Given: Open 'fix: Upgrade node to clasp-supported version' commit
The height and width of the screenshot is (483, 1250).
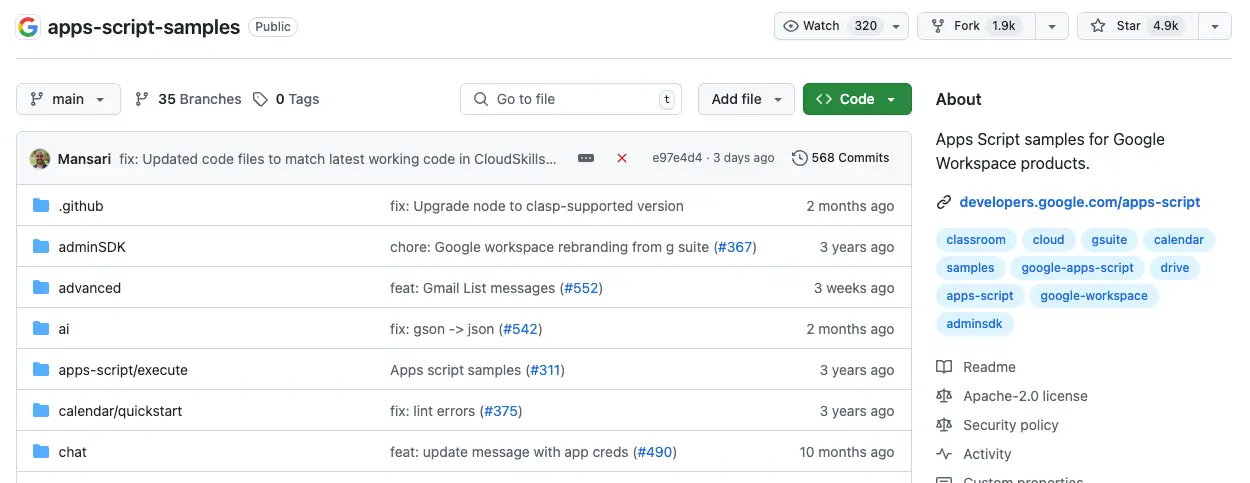Looking at the screenshot, I should (x=537, y=206).
